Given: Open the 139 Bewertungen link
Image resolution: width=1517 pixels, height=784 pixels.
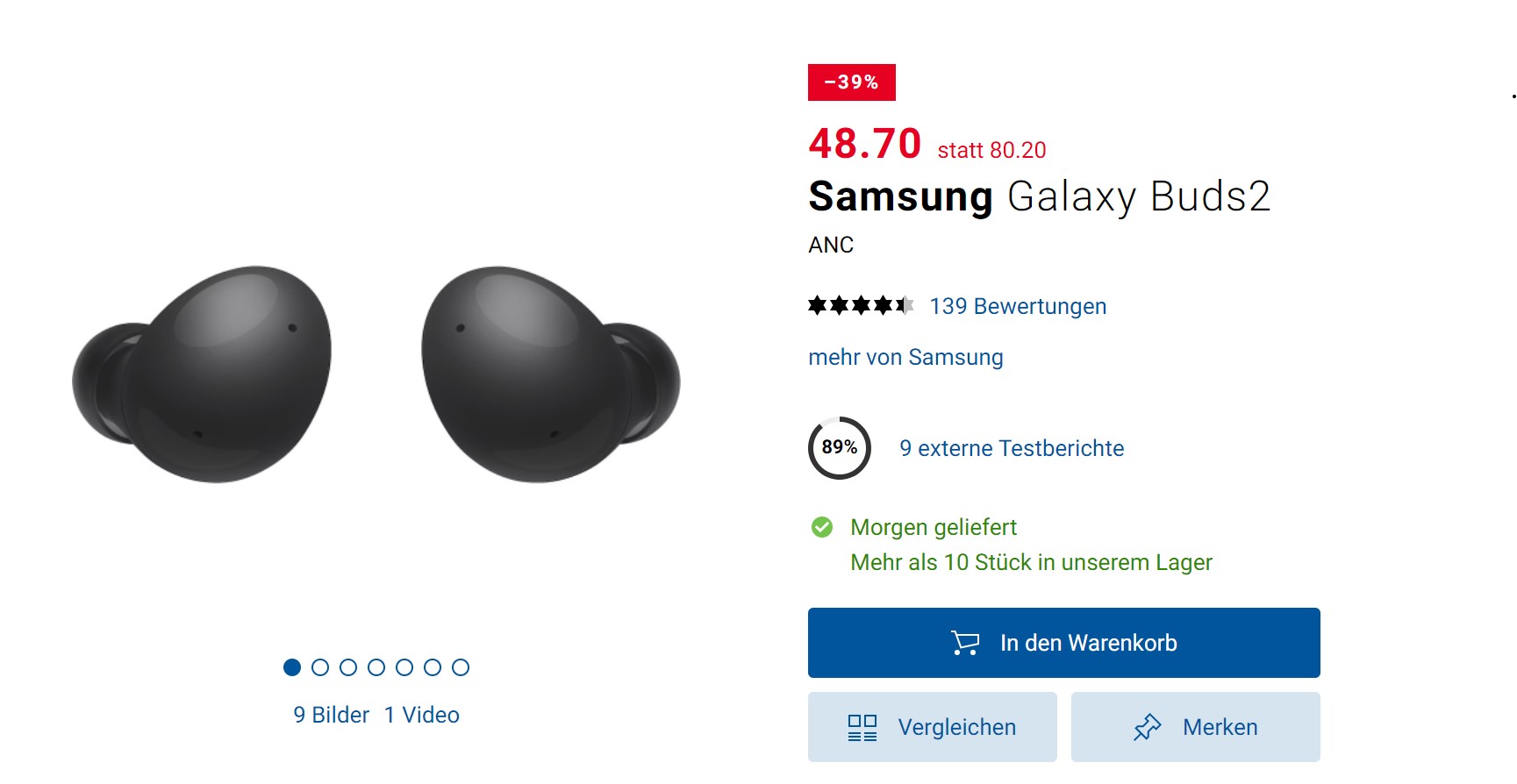Looking at the screenshot, I should [x=1018, y=306].
